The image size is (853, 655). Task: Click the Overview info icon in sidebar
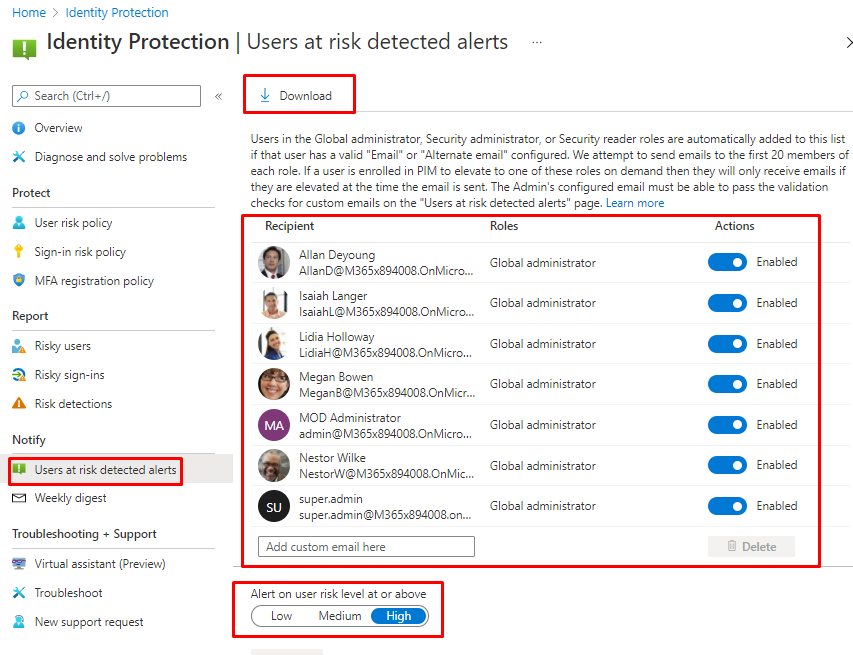click(18, 128)
